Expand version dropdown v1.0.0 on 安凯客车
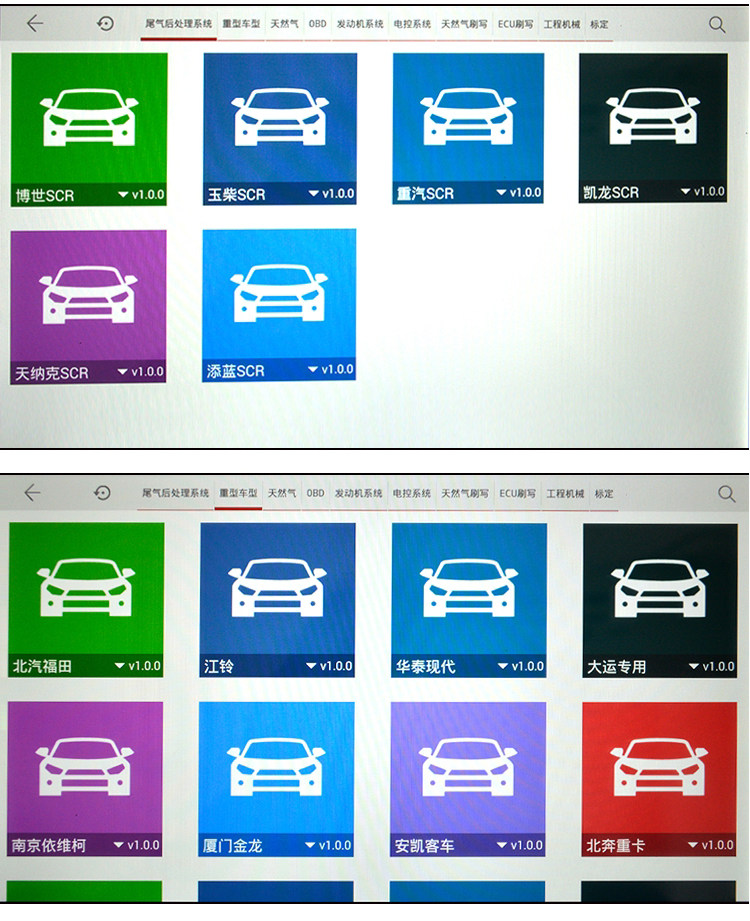The width and height of the screenshot is (750, 921). point(520,846)
